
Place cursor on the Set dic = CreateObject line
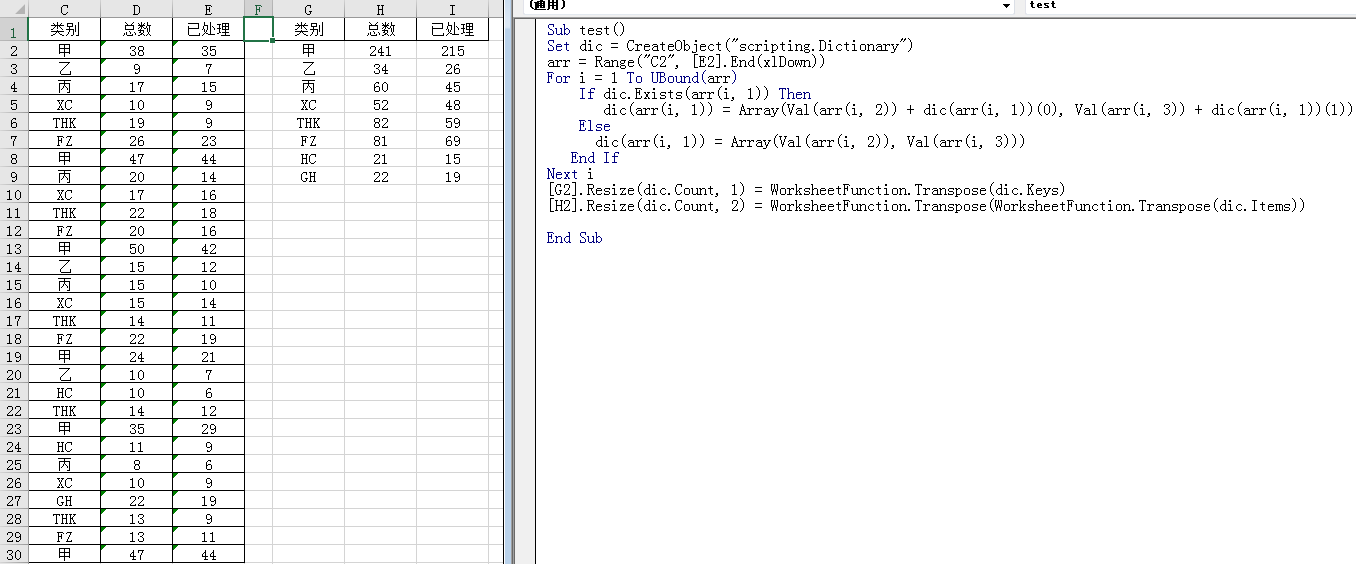pos(730,46)
